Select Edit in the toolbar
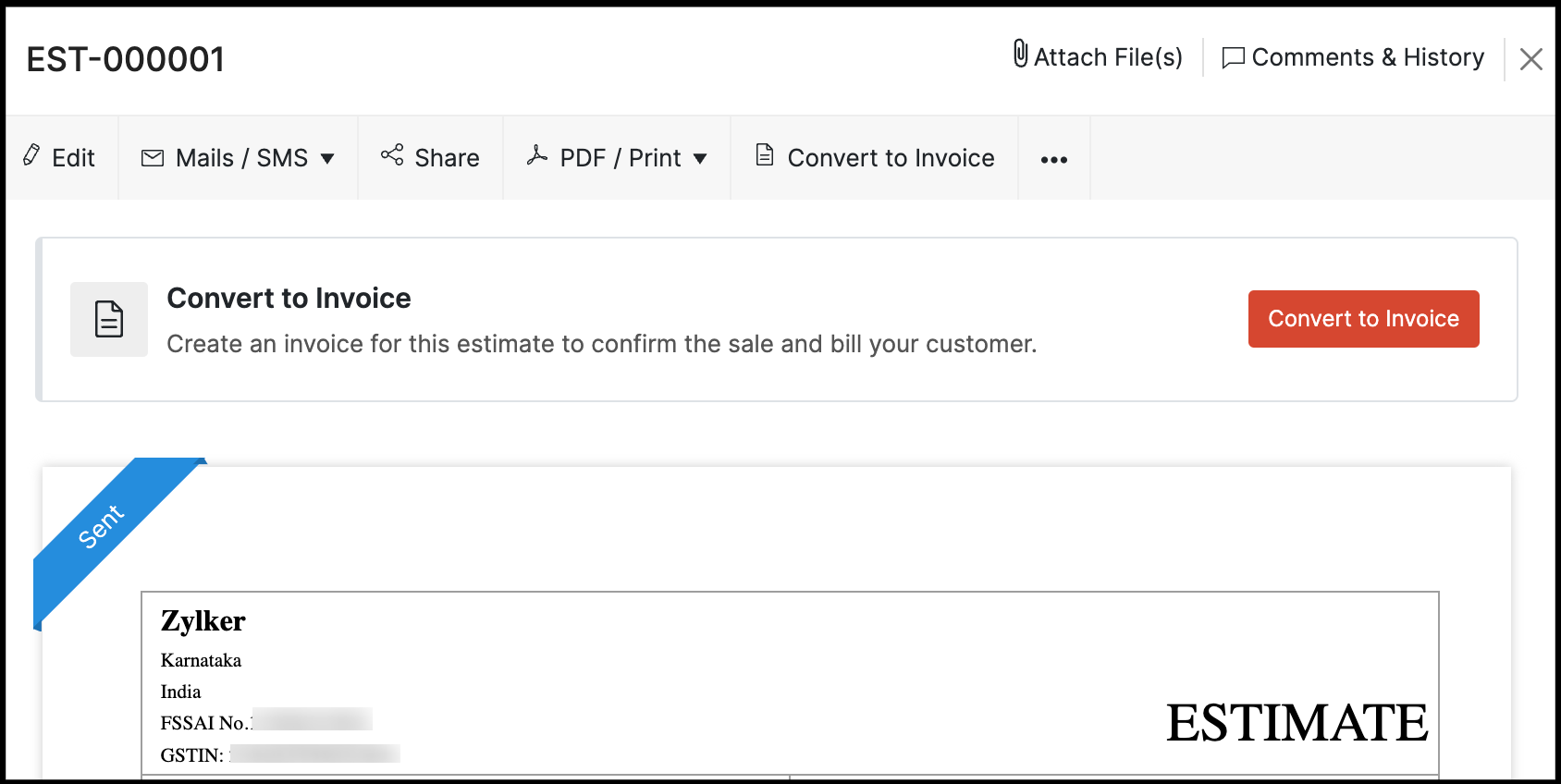 [73, 158]
